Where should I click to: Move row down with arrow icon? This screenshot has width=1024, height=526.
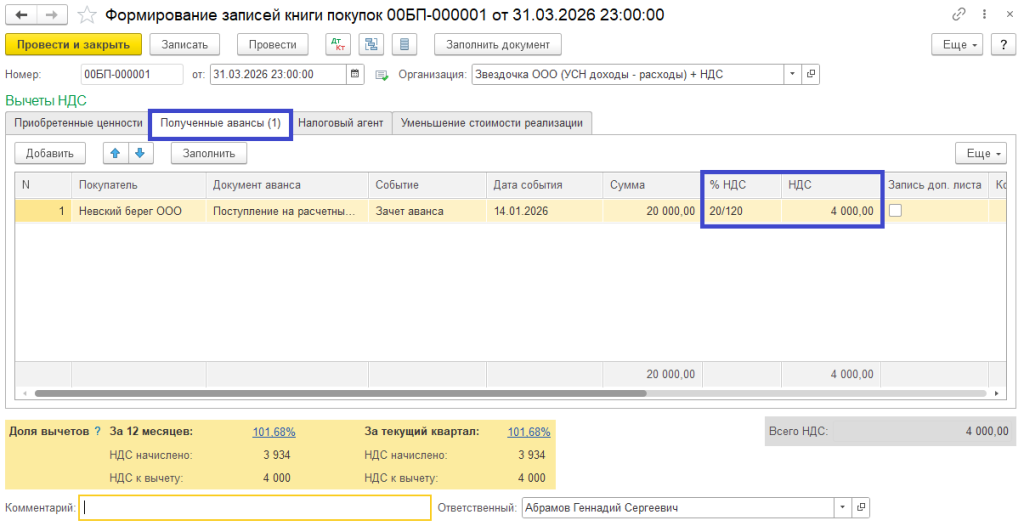[x=139, y=153]
